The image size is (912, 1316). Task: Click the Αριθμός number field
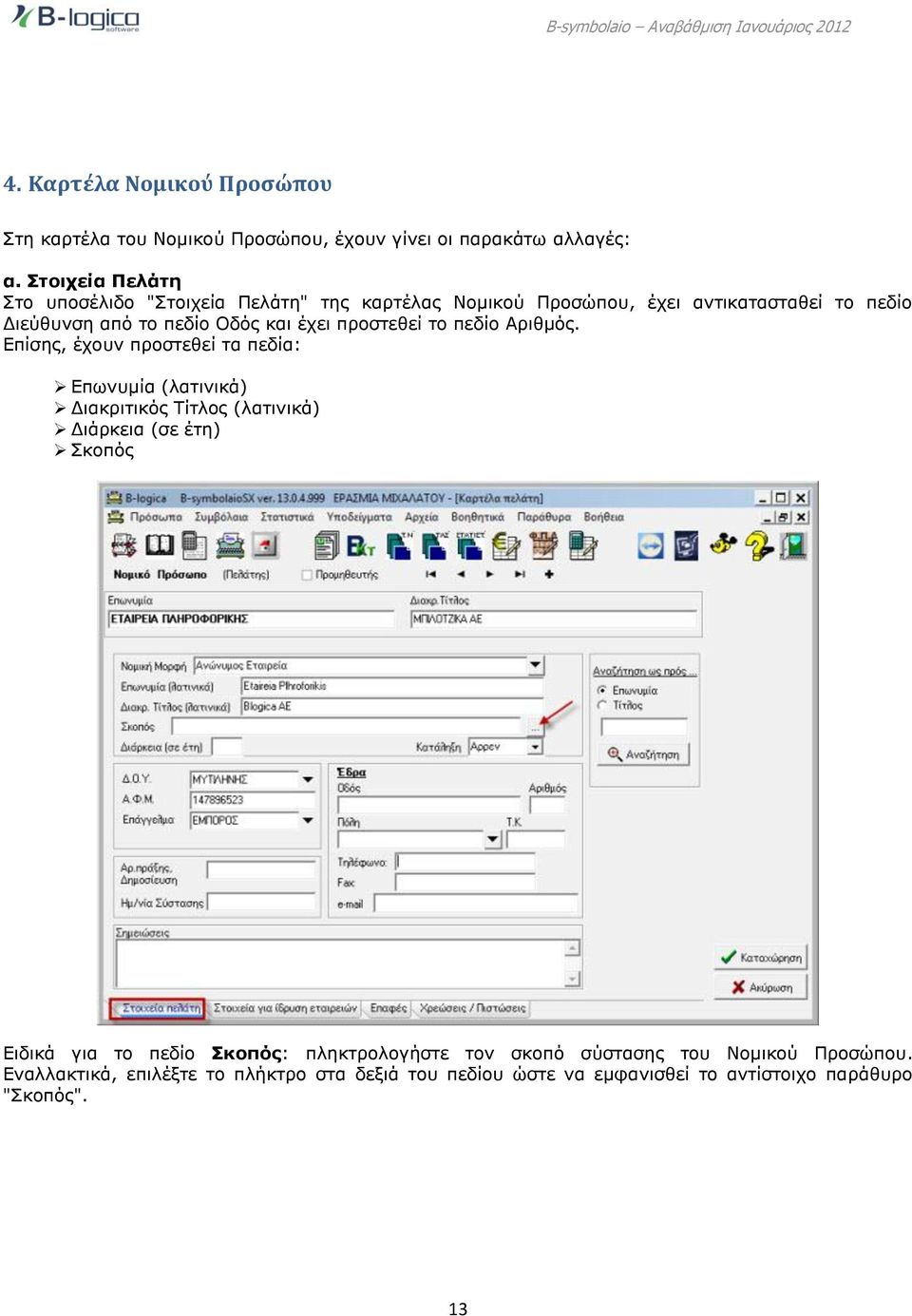[546, 805]
